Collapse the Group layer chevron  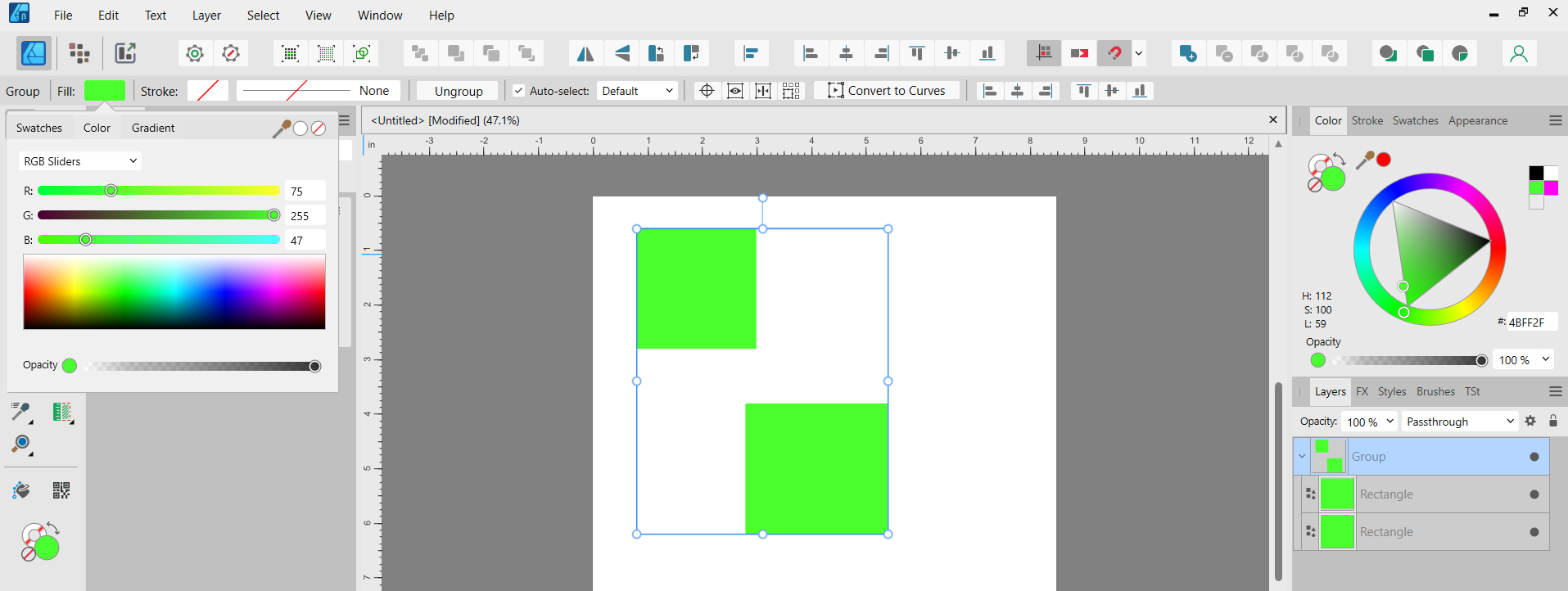[1302, 457]
